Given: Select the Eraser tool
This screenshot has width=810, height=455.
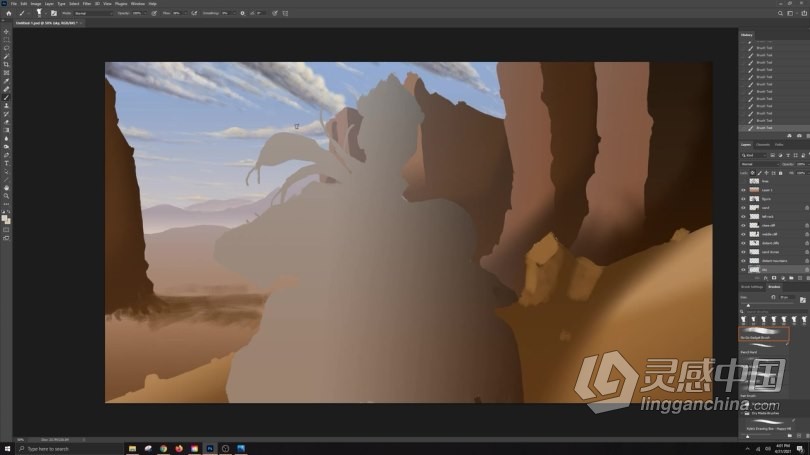Looking at the screenshot, I should pos(6,122).
